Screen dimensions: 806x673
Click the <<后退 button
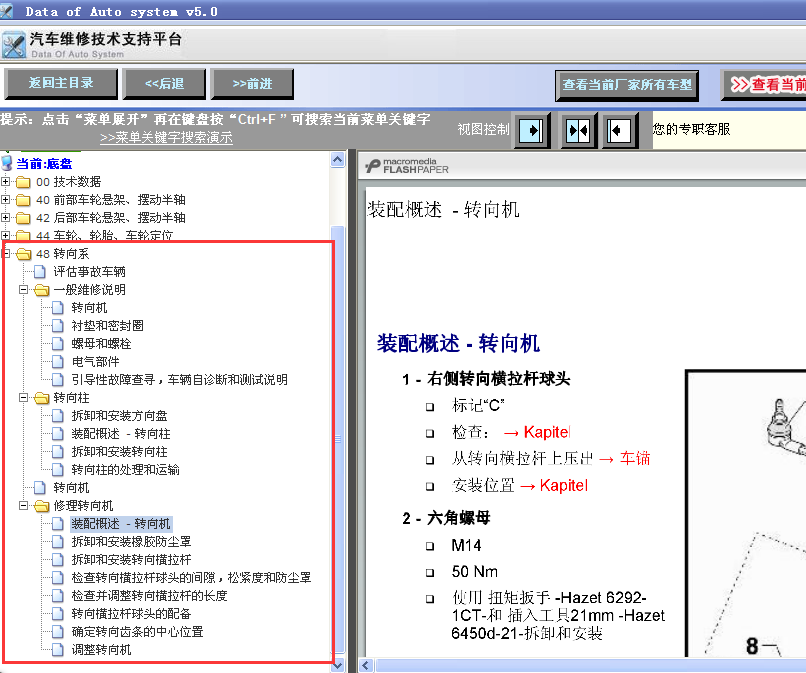point(164,83)
